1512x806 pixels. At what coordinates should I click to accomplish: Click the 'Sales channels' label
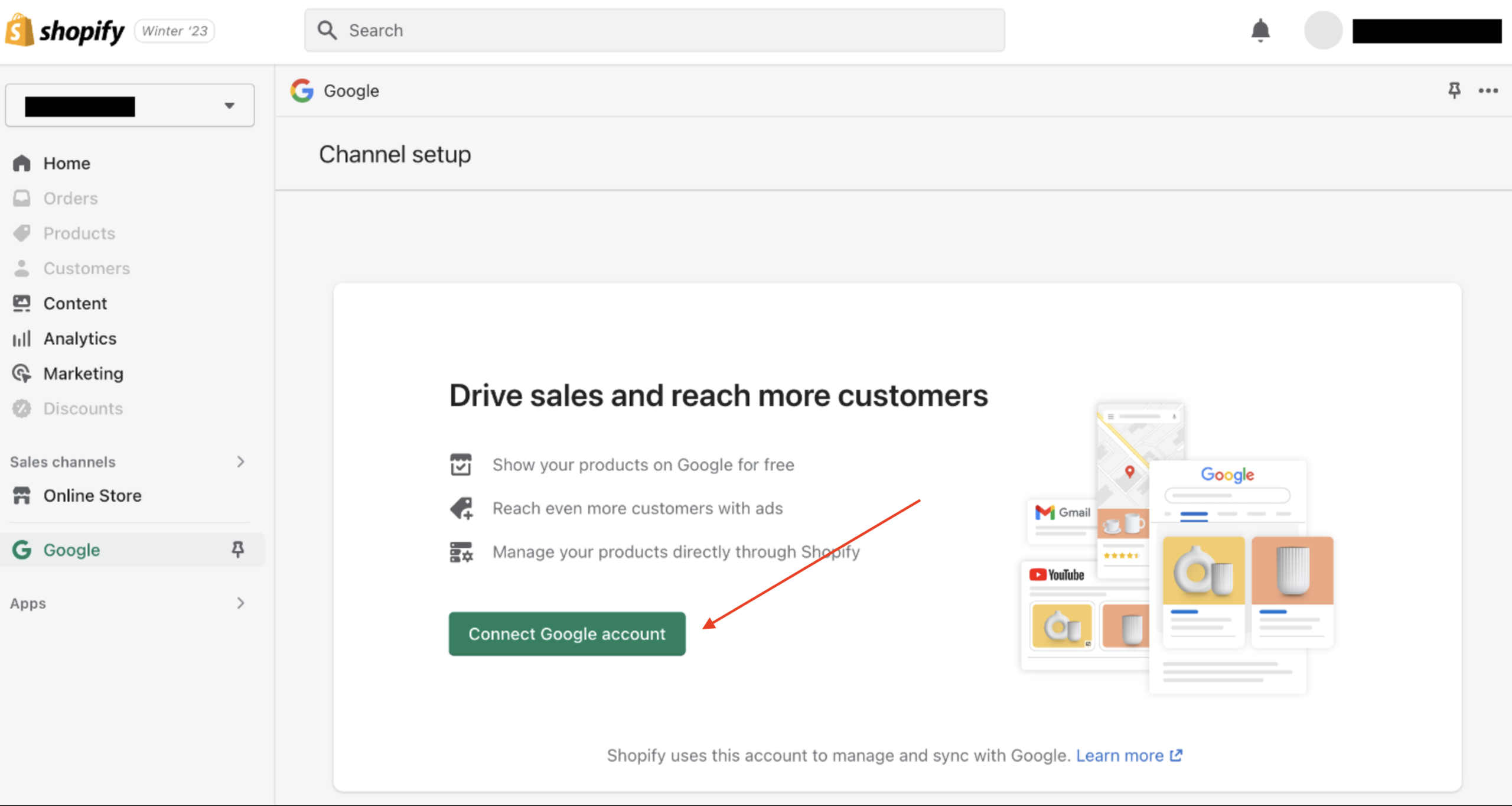(x=63, y=461)
